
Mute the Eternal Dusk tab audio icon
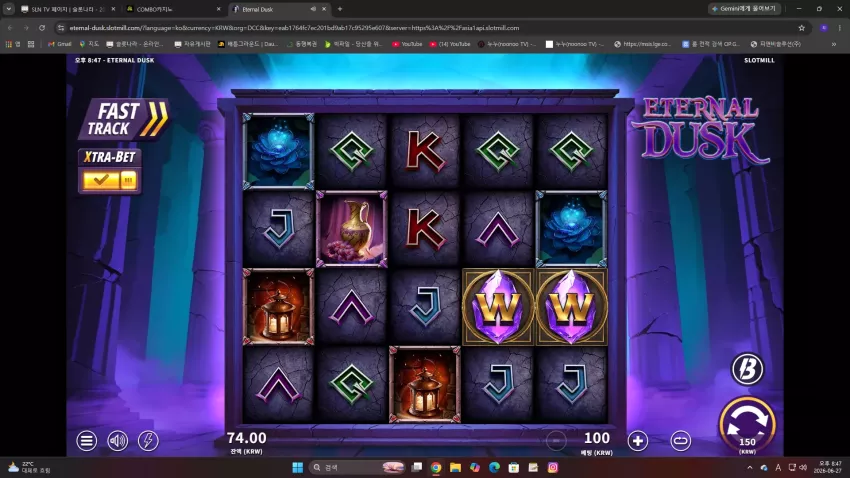(313, 9)
